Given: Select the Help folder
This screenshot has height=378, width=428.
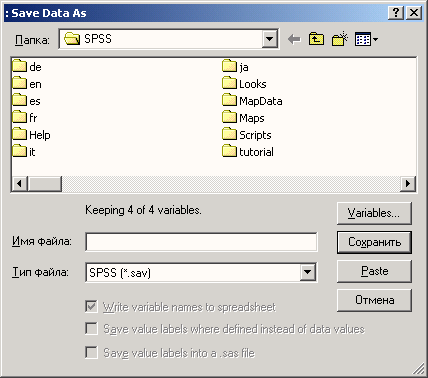Looking at the screenshot, I should coord(32,135).
